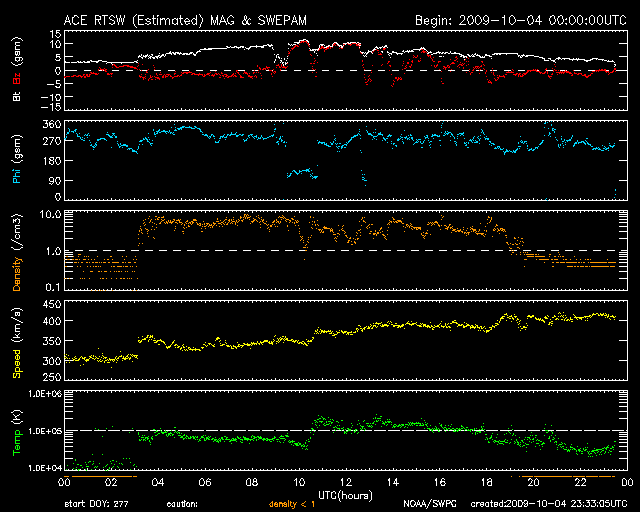Select the "400" tick on Speed axis
The height and width of the screenshot is (512, 640).
52,321
